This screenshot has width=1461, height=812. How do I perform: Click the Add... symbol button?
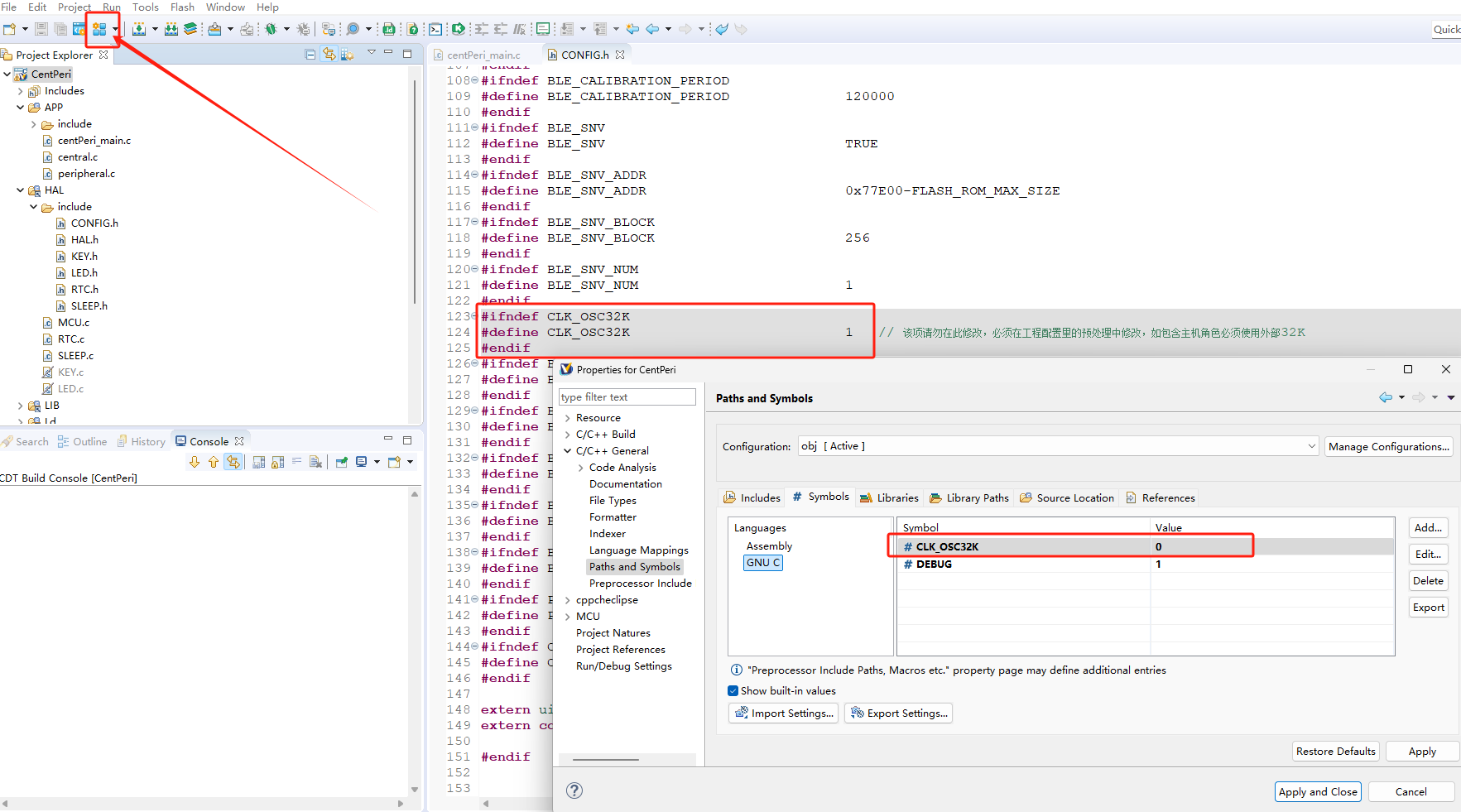pos(1428,528)
